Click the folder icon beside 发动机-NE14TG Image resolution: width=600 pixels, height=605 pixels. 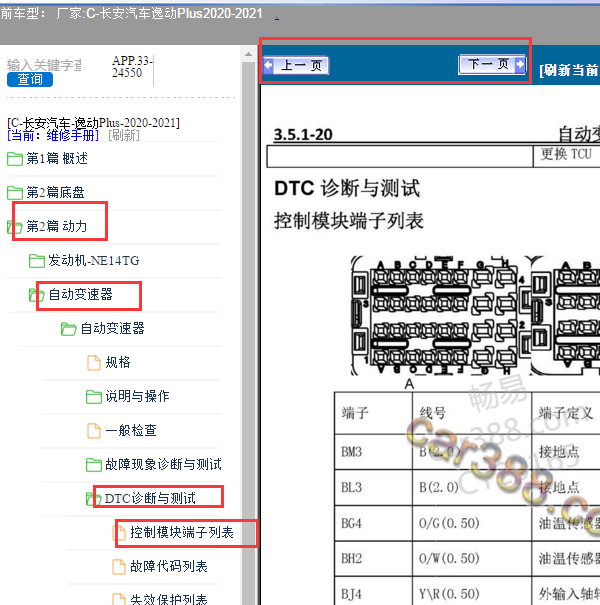click(37, 261)
